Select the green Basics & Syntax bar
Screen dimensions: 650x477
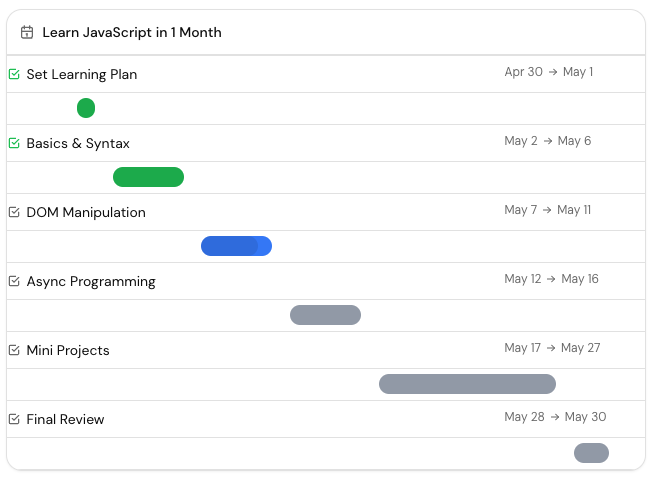148,177
